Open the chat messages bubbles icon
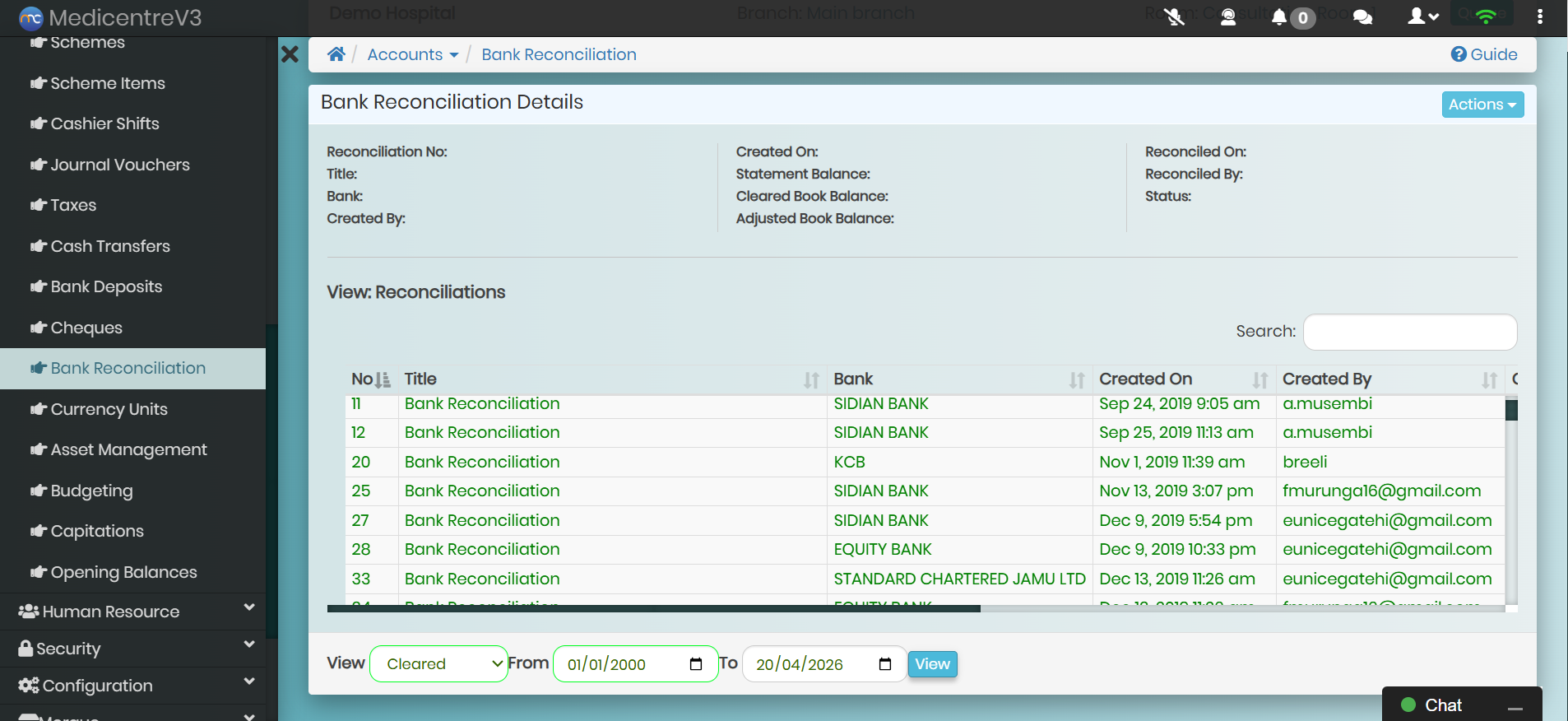This screenshot has width=1568, height=721. pos(1362,16)
